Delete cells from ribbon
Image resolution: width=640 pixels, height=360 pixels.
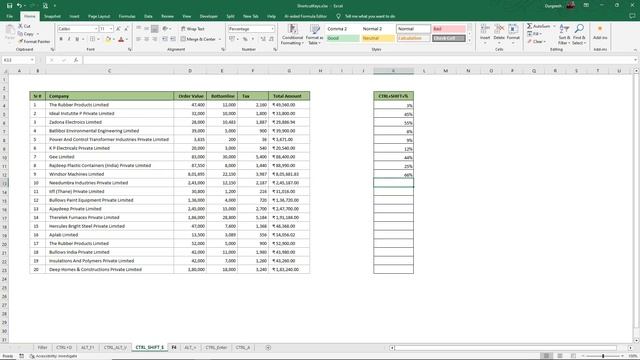(499, 33)
